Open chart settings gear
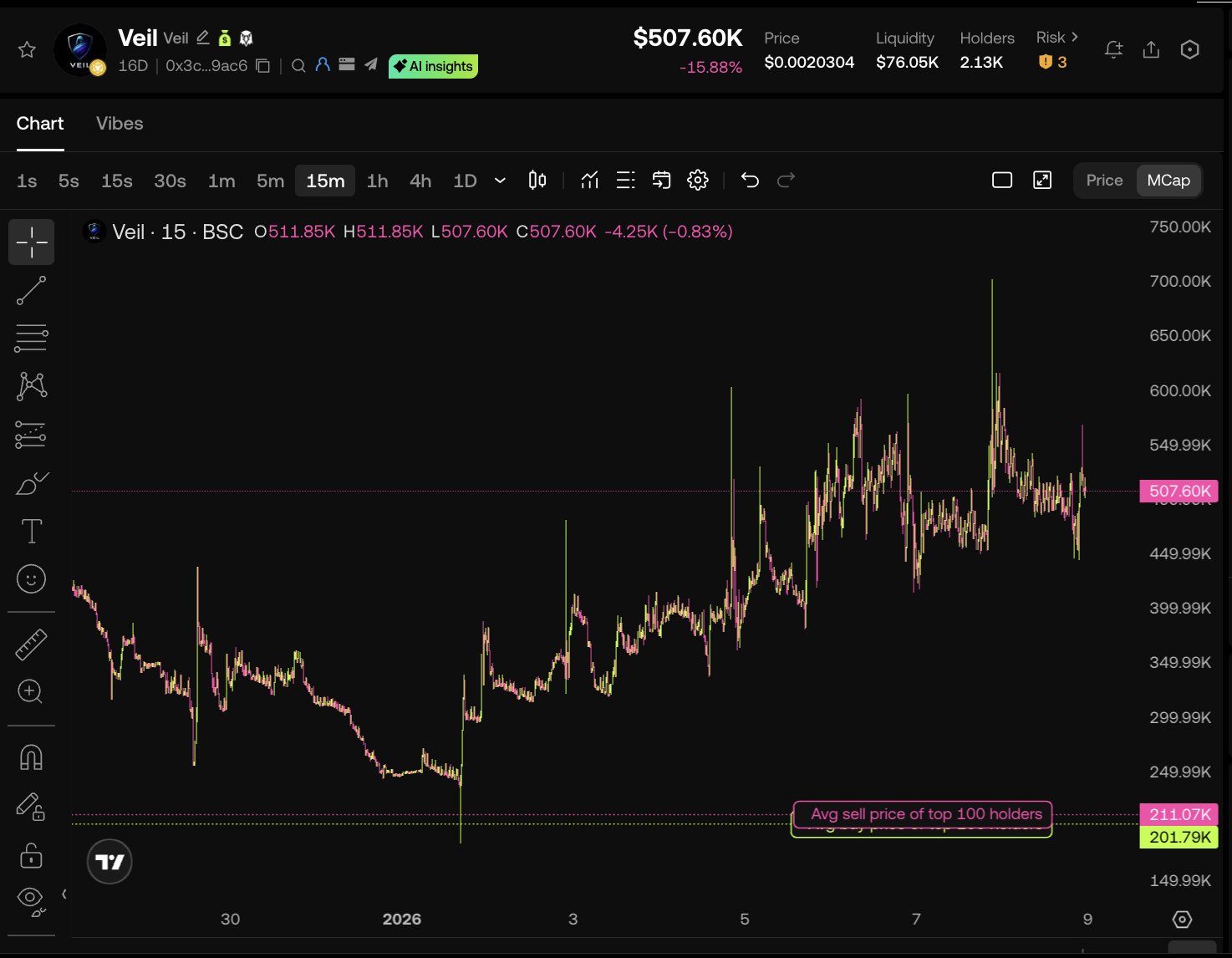The width and height of the screenshot is (1232, 958). [x=698, y=180]
